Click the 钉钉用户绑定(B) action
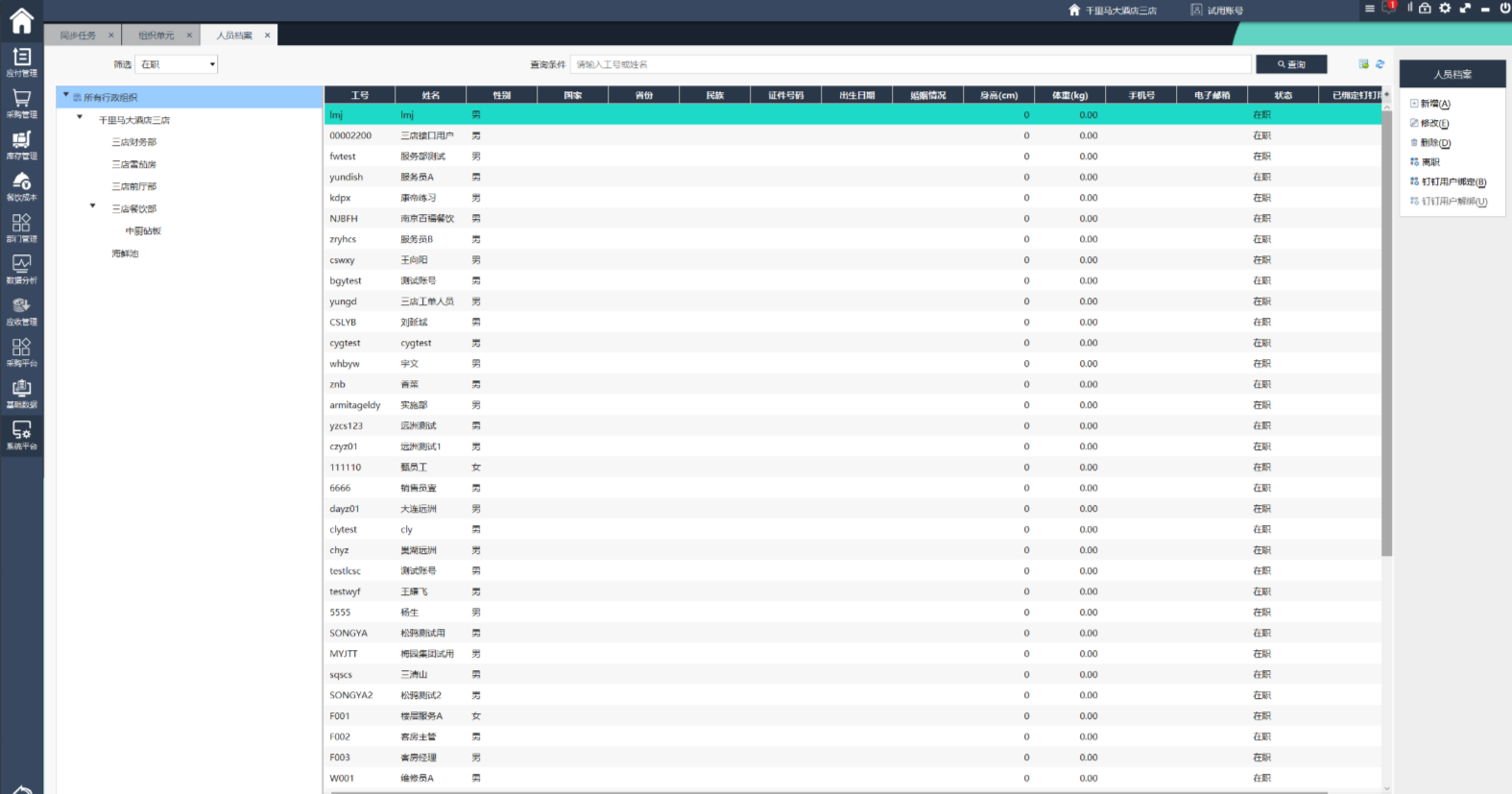Screen dimensions: 1512x794 click(x=1452, y=182)
